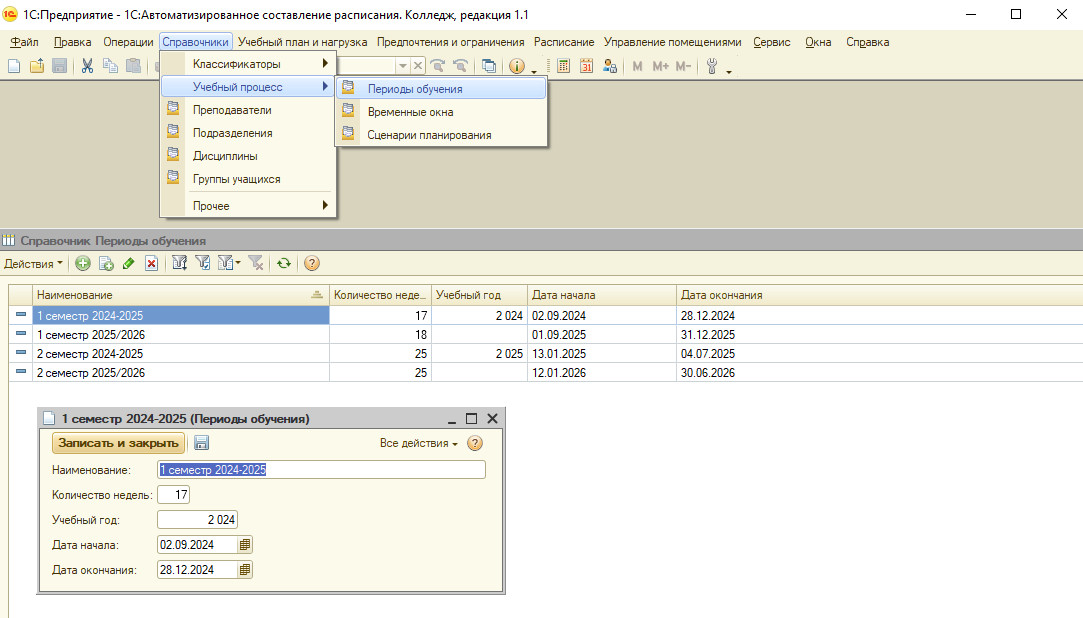Click the green pencil edit icon
Screen dimensions: 1083x618
point(128,263)
